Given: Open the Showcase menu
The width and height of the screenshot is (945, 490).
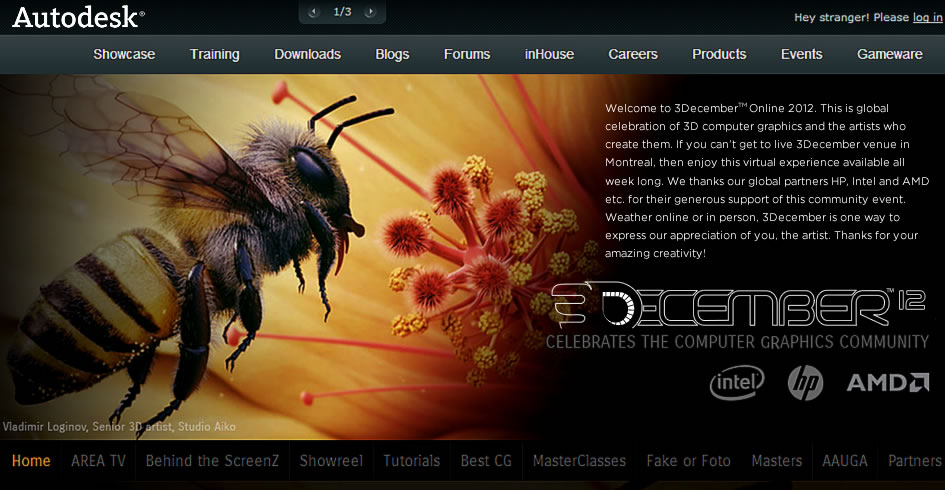Looking at the screenshot, I should coord(124,54).
